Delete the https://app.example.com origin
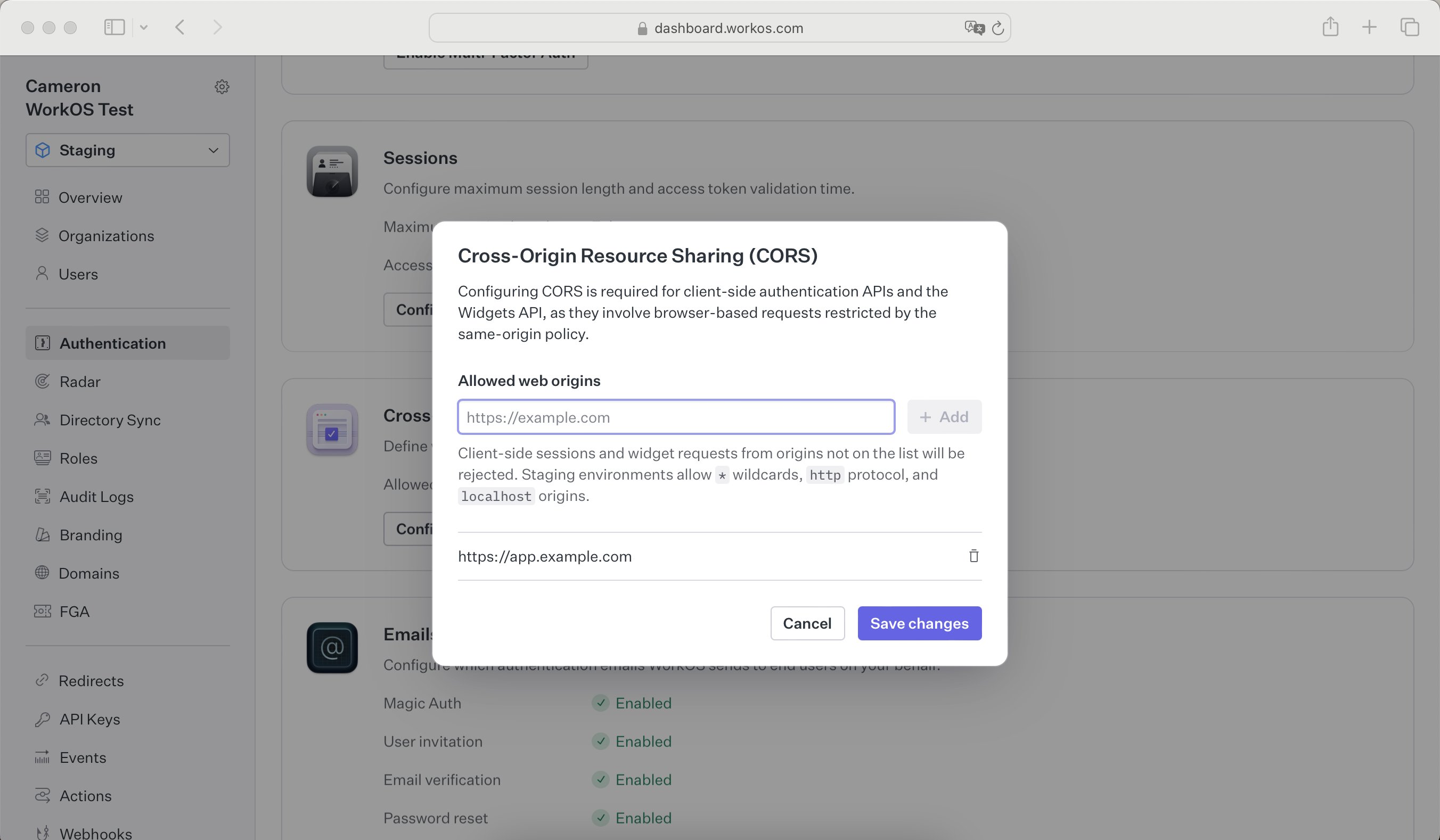Image resolution: width=1440 pixels, height=840 pixels. [973, 556]
